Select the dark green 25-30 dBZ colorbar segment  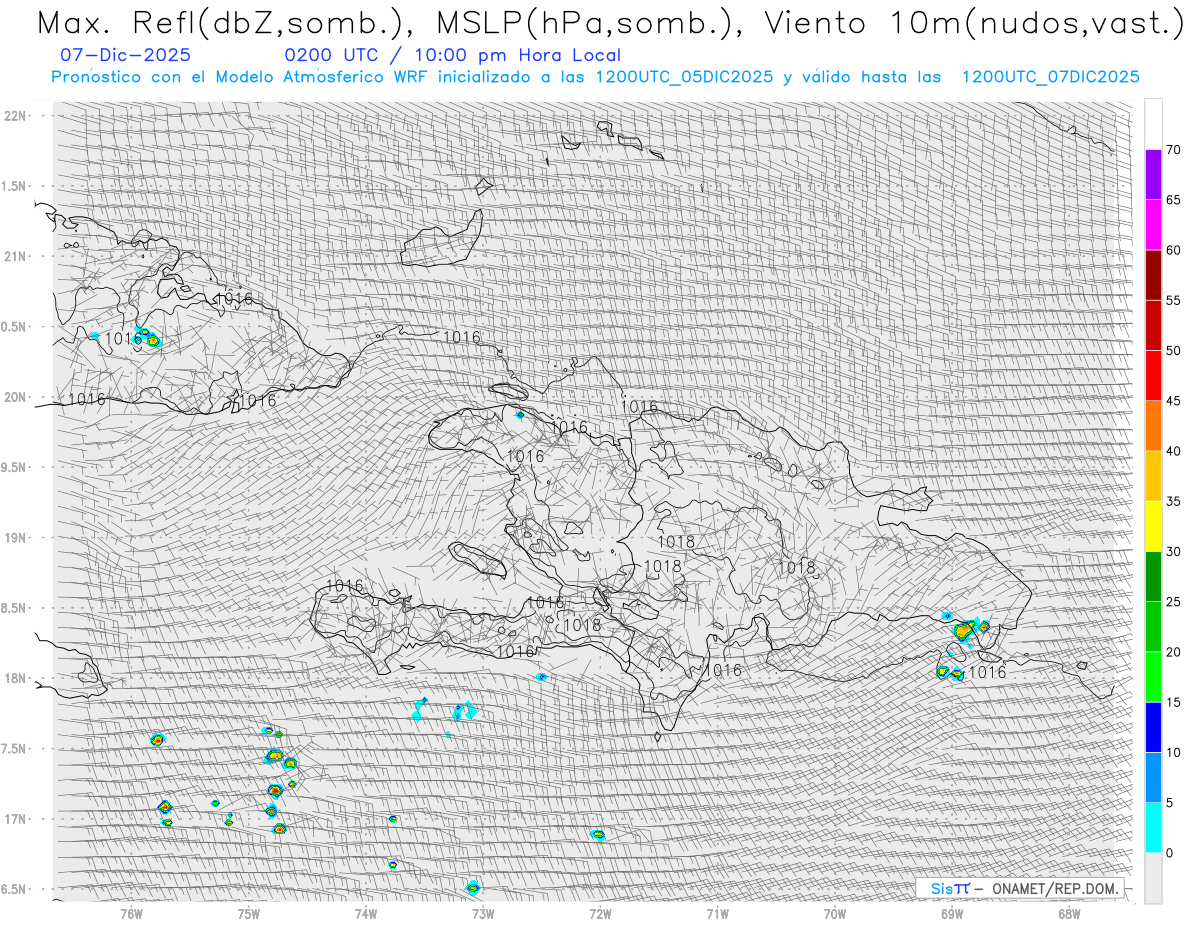[x=1153, y=576]
